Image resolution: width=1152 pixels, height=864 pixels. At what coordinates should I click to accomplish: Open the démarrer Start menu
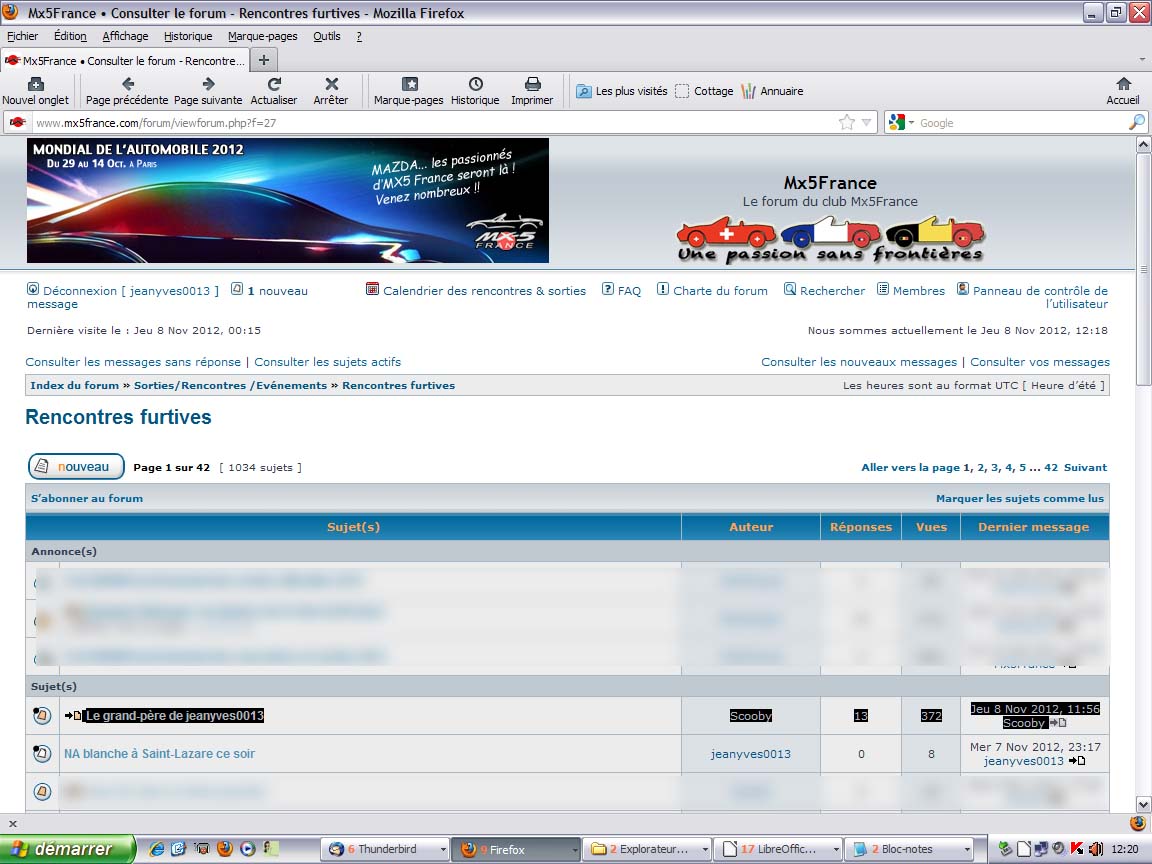68,849
